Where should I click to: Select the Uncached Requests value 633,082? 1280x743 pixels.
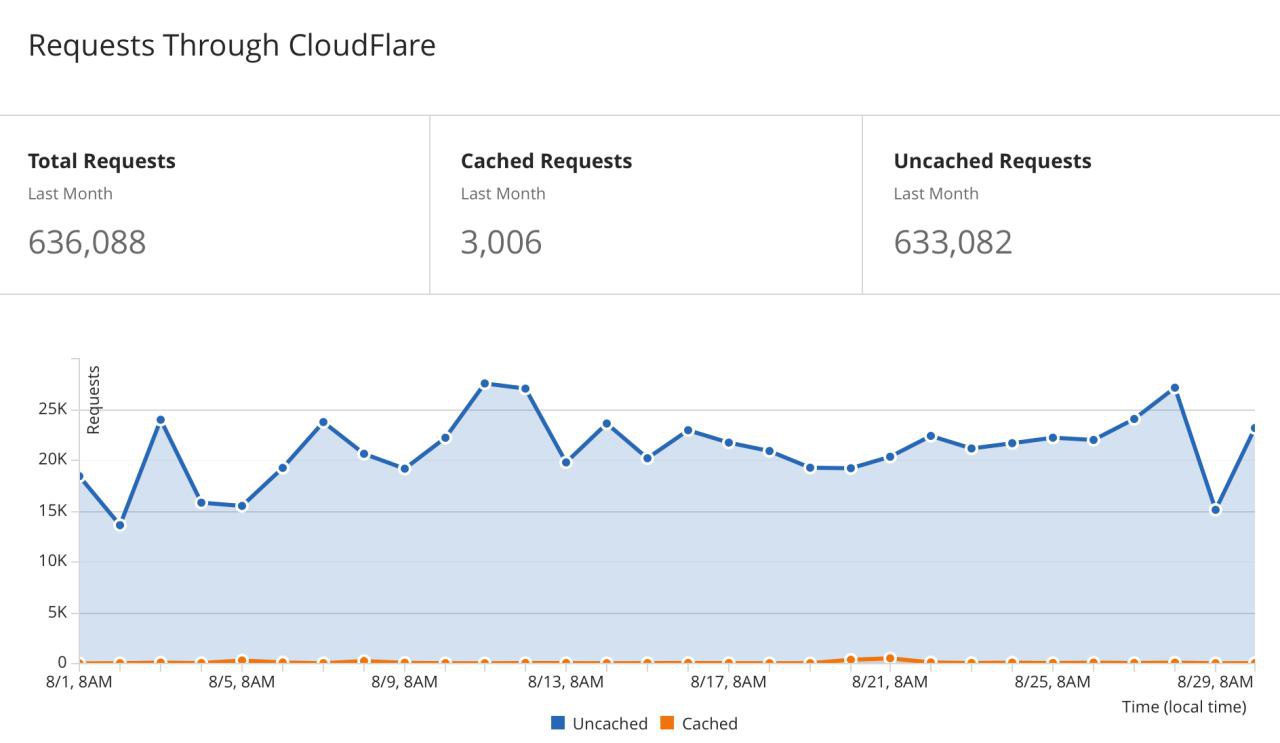(953, 242)
